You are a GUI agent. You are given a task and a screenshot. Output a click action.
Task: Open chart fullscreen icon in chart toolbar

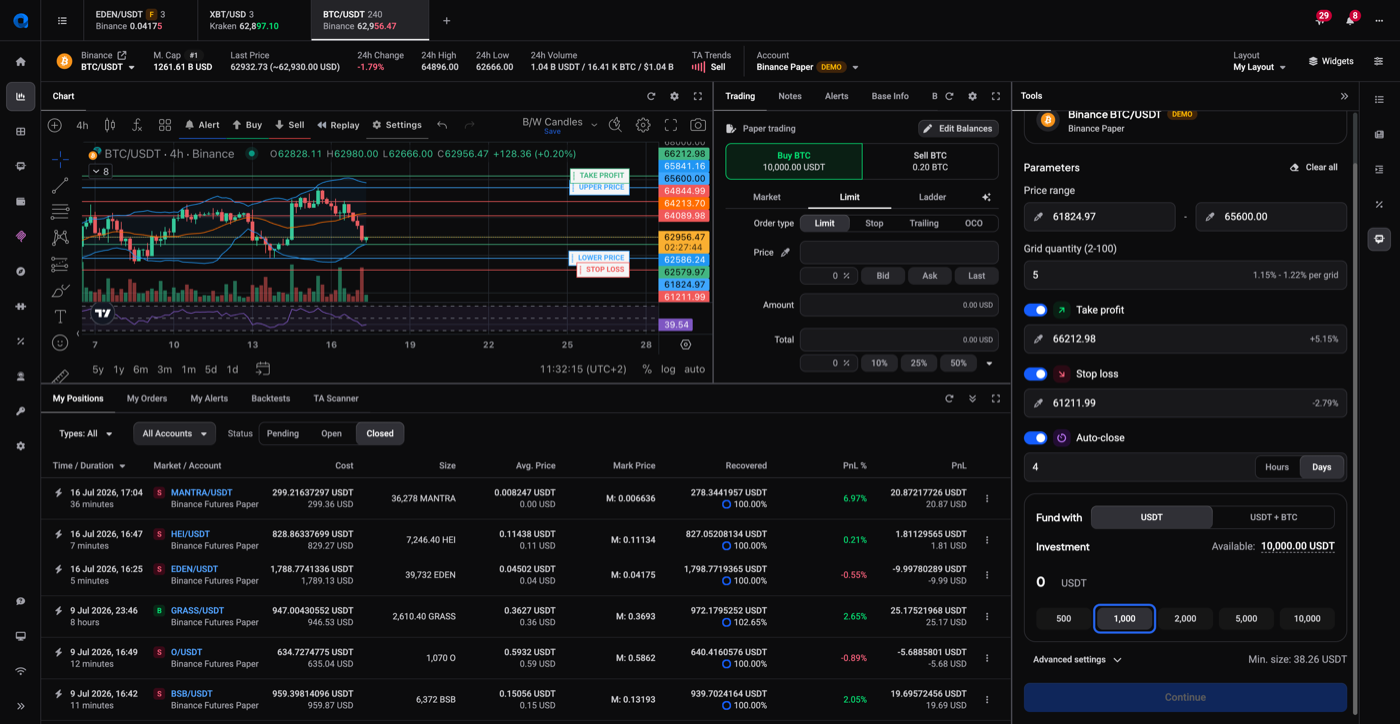671,125
